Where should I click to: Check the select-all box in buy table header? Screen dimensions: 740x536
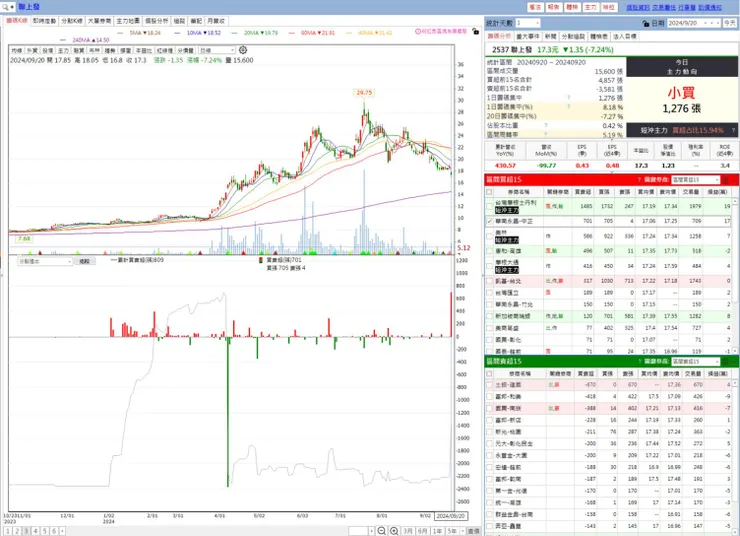[x=489, y=192]
